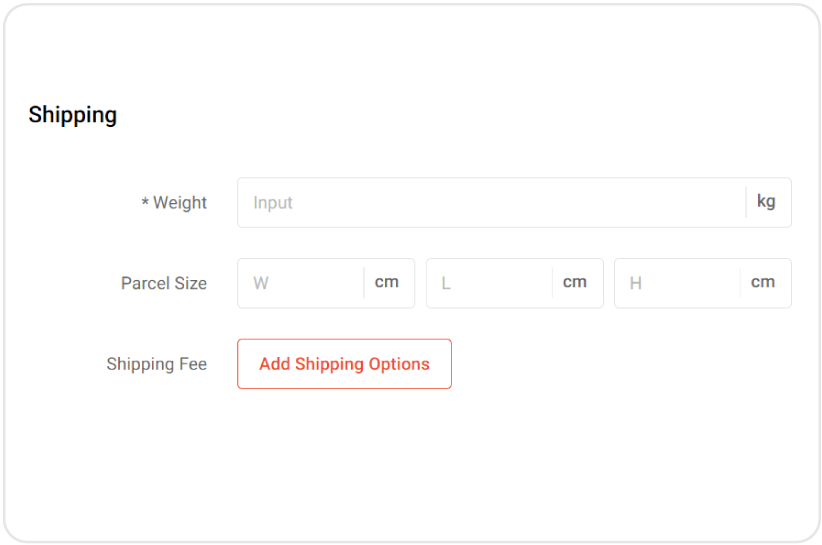The image size is (822, 545).
Task: Click the cm unit beside height field
Action: click(x=763, y=283)
